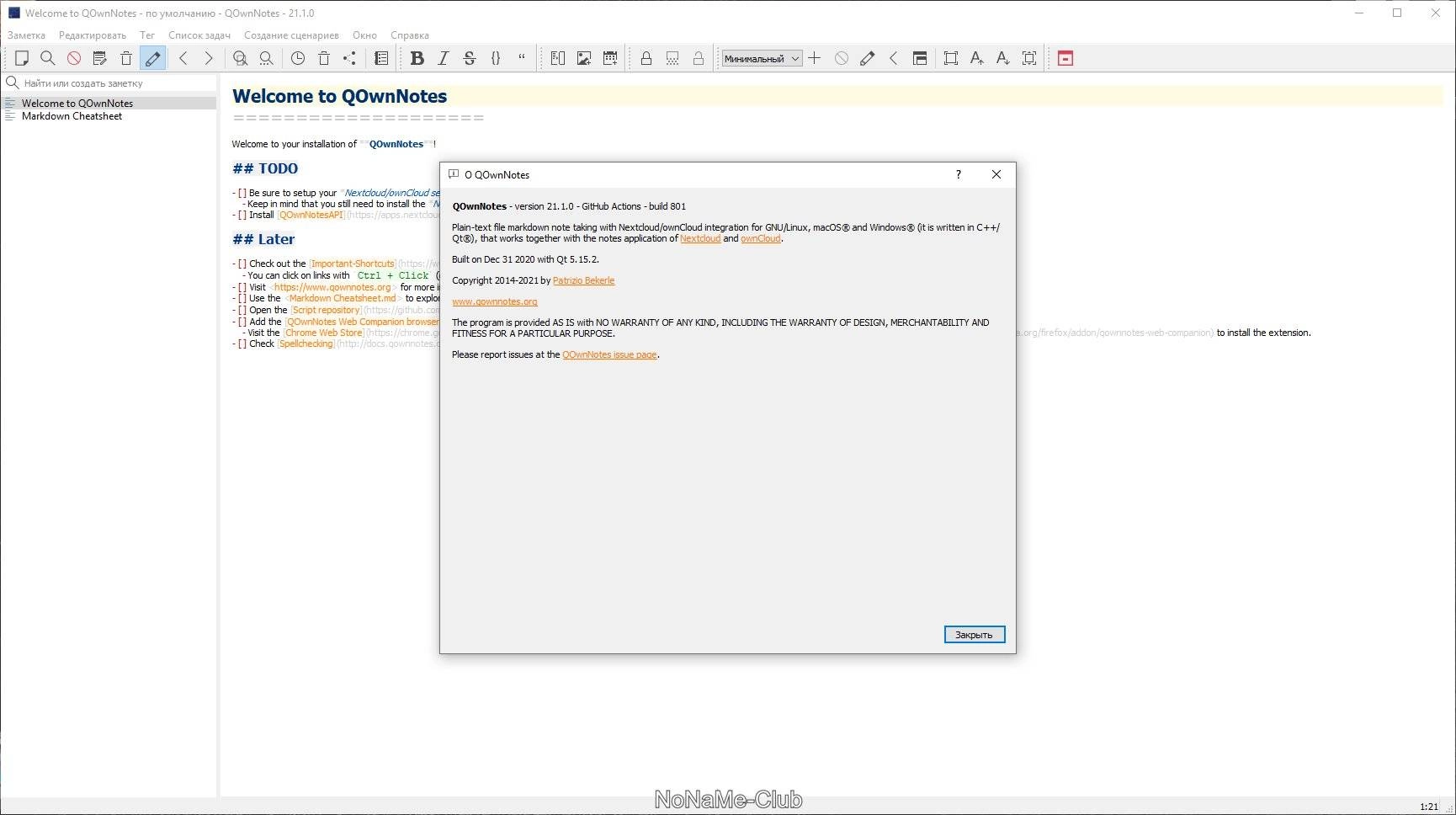Open the QOwnNotes issue page link

609,354
